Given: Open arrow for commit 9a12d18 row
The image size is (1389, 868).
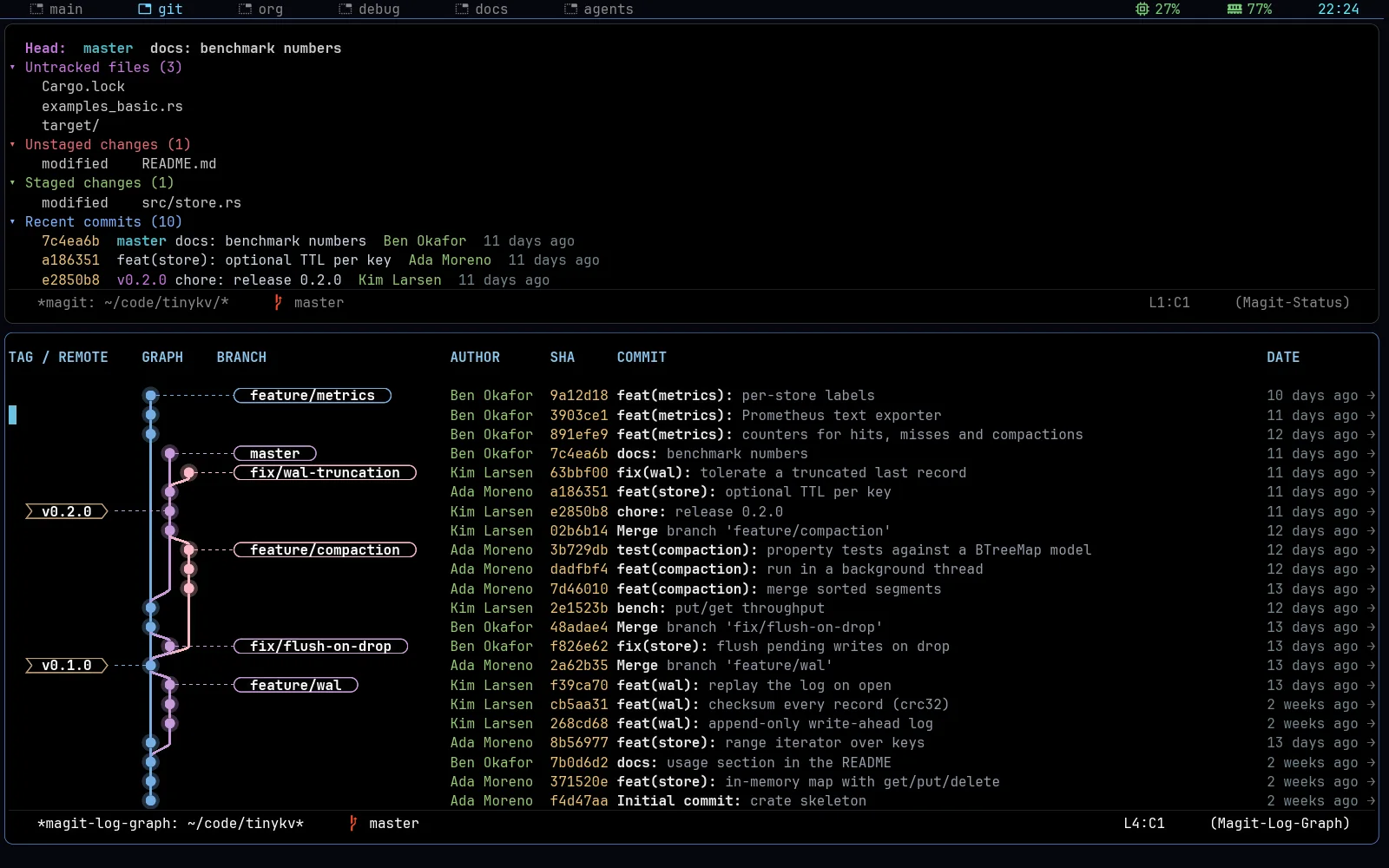Looking at the screenshot, I should 1371,395.
